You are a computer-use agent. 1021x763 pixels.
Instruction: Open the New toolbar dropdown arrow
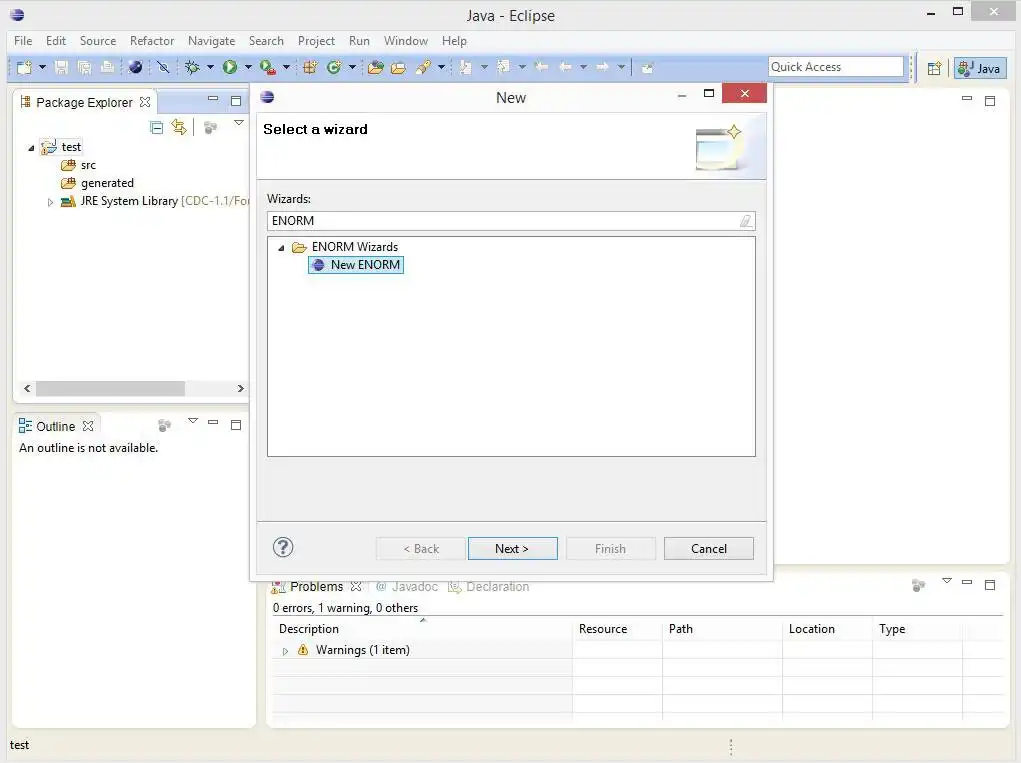click(42, 67)
